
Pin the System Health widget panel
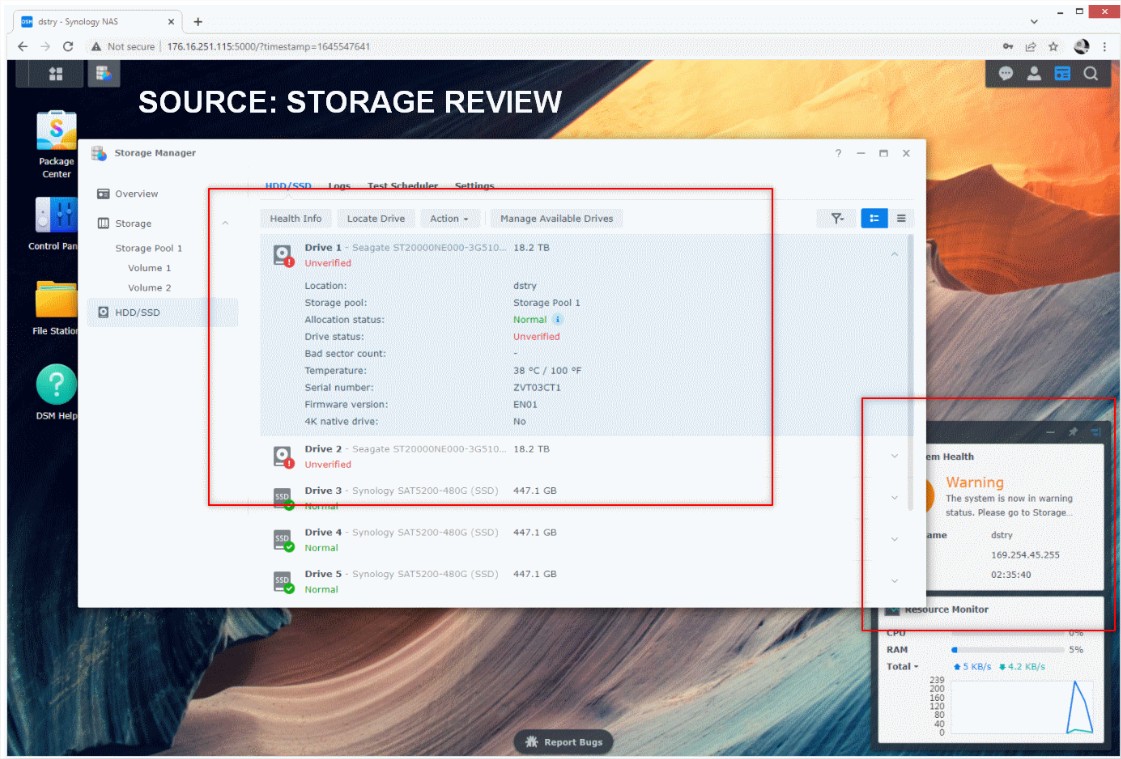pos(1073,432)
